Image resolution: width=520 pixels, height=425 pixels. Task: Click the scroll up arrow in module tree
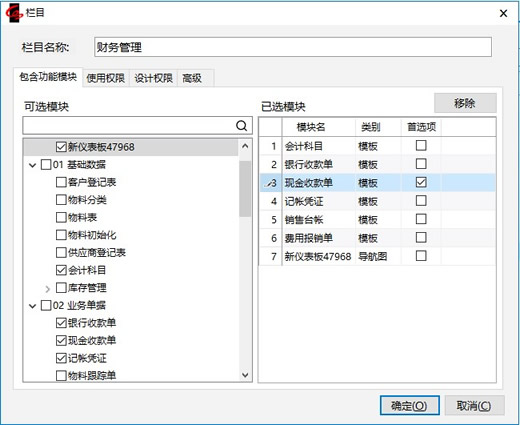click(245, 146)
